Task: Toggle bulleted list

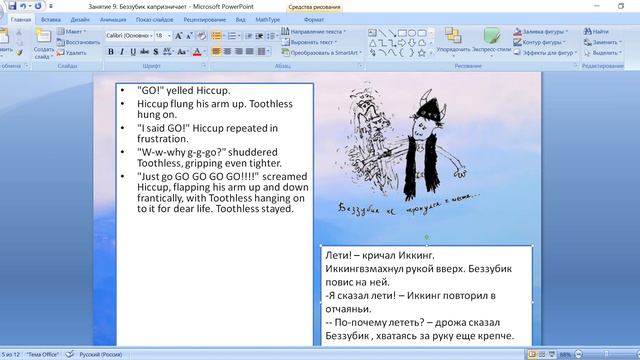Action: pos(216,36)
